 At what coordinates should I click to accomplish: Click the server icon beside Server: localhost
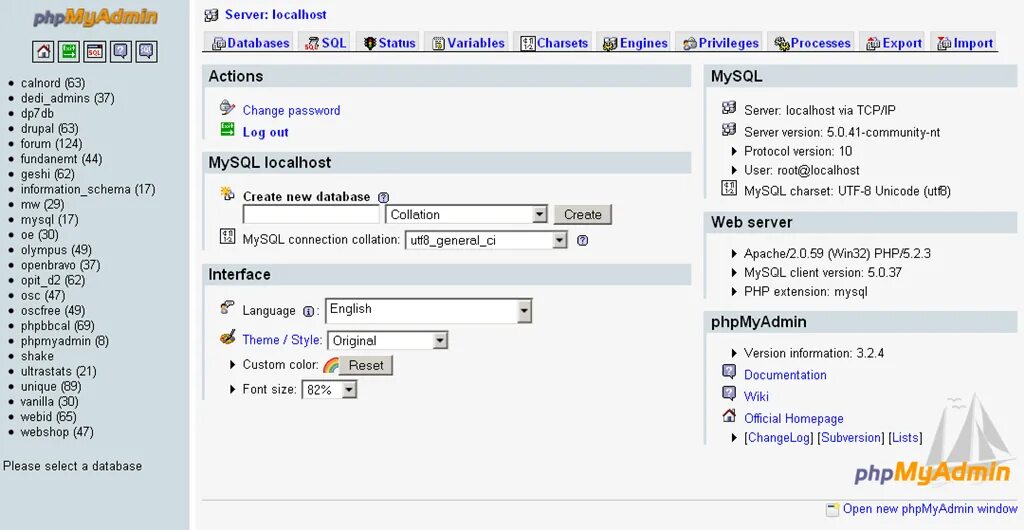point(212,15)
